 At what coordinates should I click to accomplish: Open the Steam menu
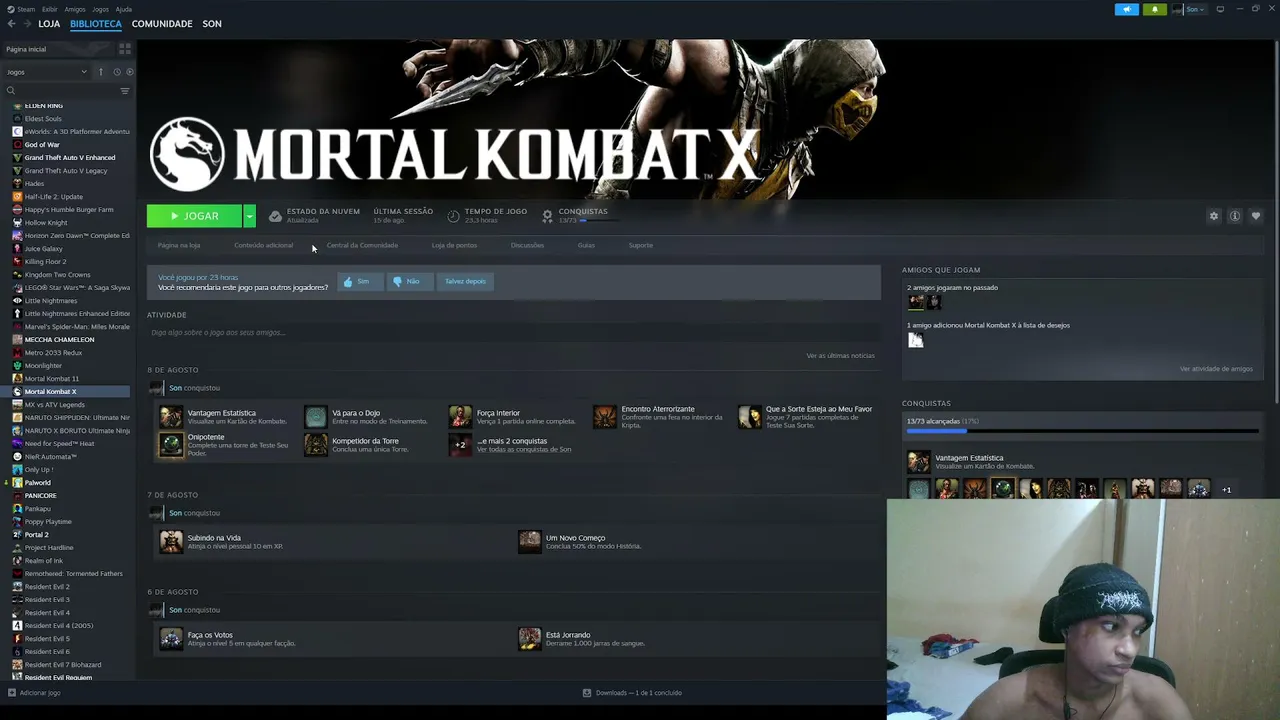[19, 9]
